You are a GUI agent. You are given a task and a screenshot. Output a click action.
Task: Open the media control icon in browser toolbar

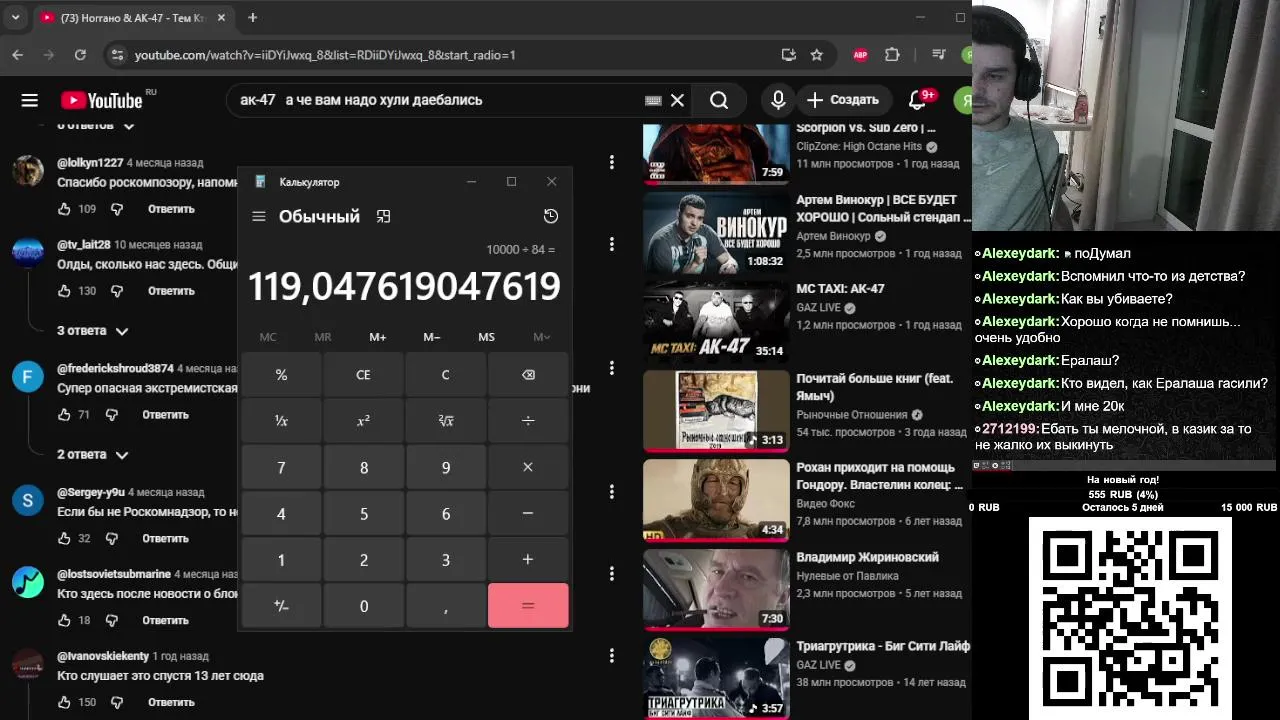pyautogui.click(x=938, y=55)
